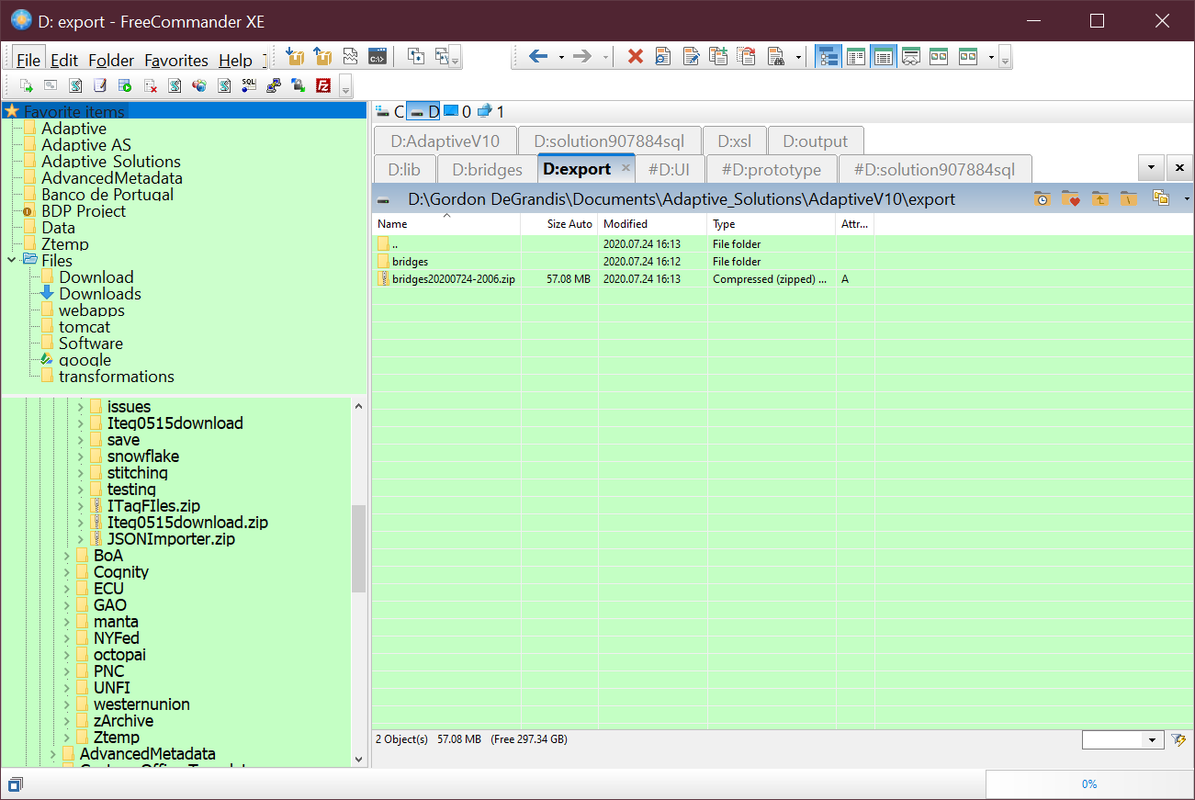Click the search files binoculars icon
1195x800 pixels.
(776, 56)
